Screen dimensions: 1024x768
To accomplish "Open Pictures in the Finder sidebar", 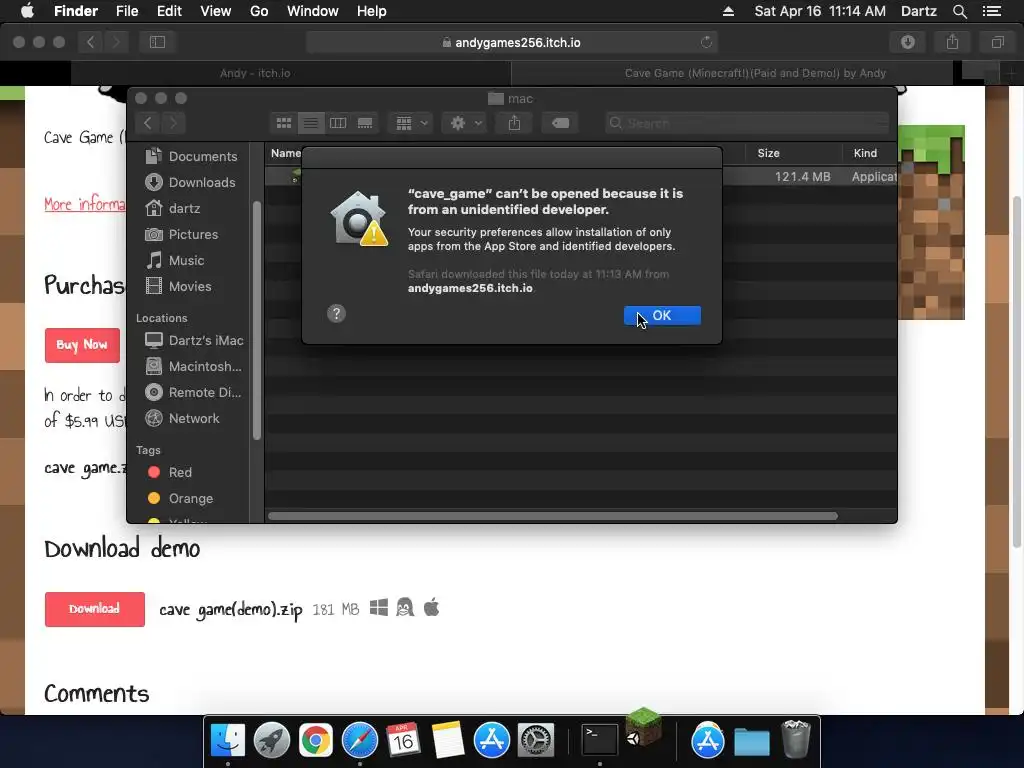I will 182,234.
